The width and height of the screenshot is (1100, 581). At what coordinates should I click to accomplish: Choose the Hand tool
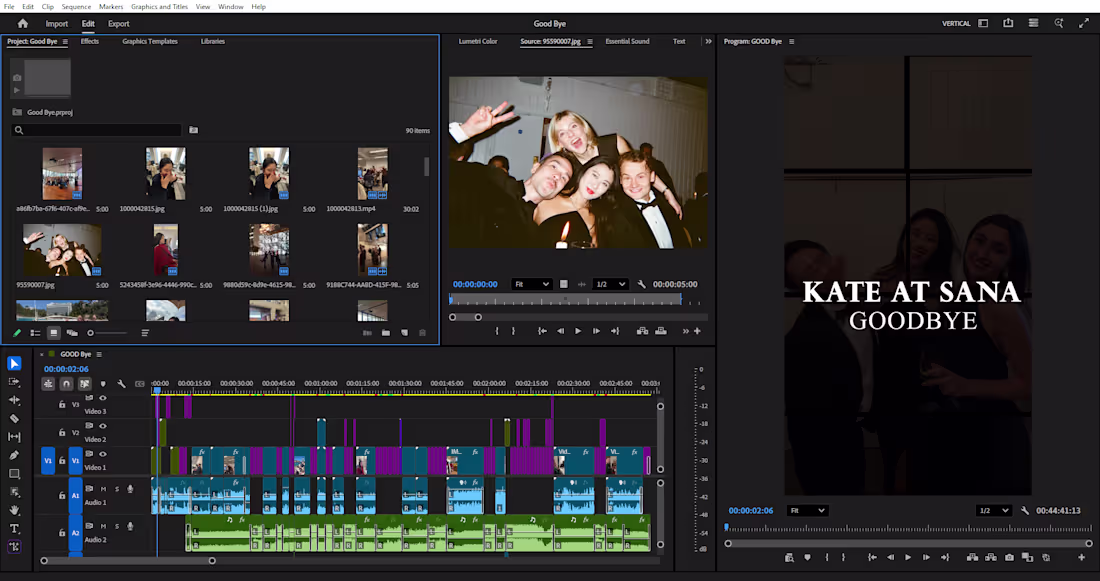coord(14,510)
